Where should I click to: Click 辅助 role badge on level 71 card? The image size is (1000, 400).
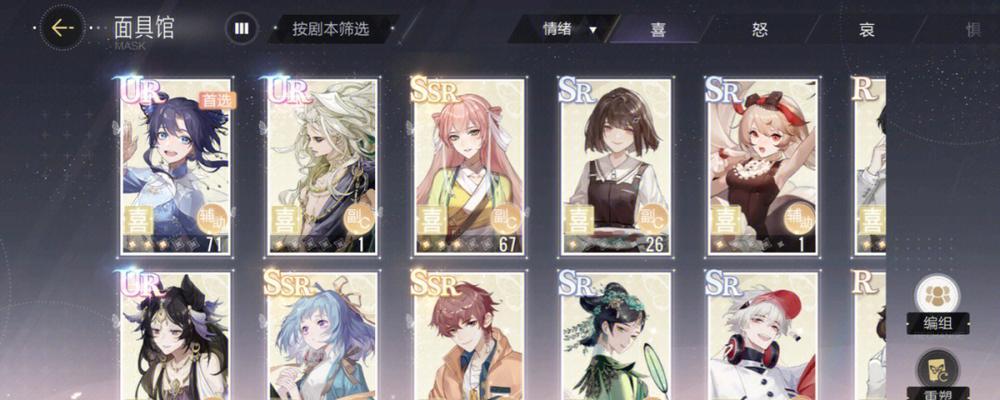(214, 219)
